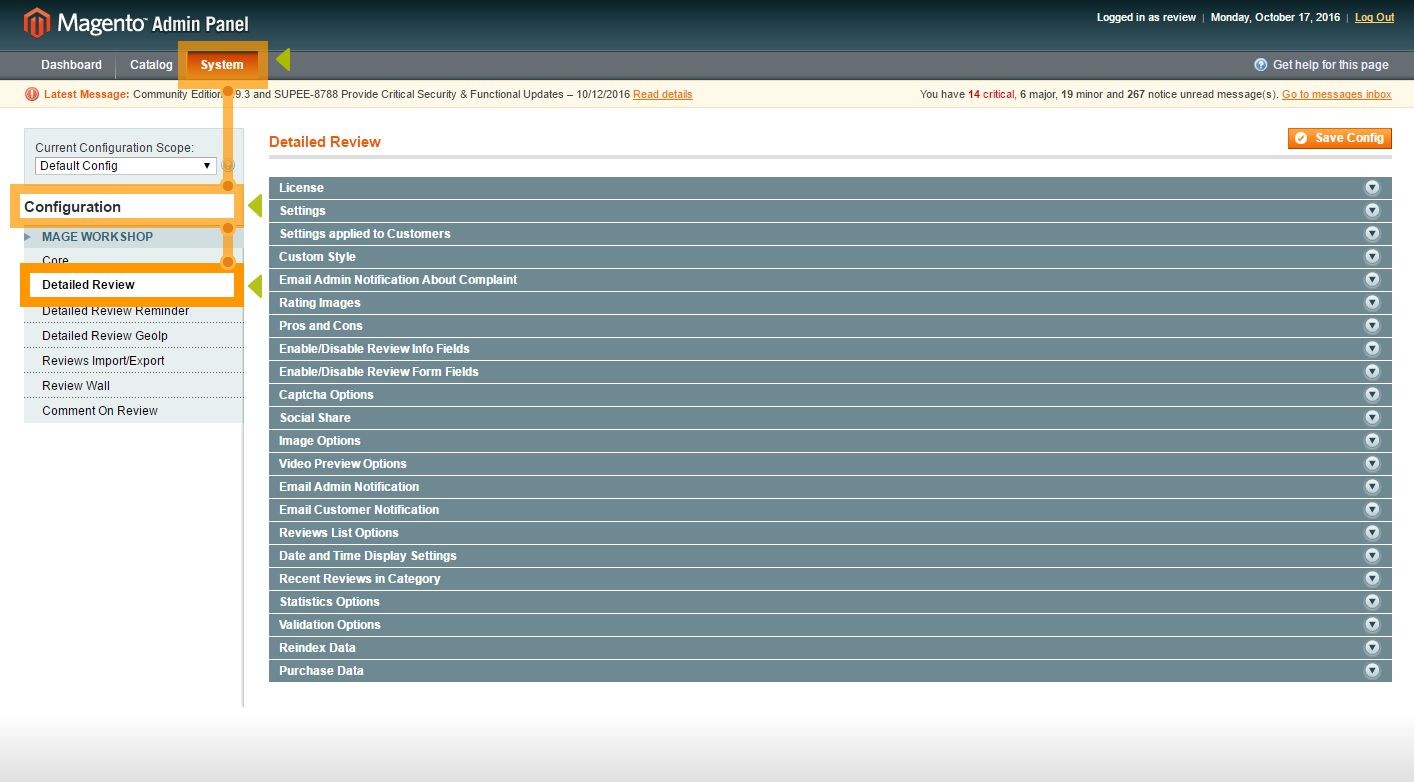Click the MAGE WORKSHOP collapse triangle
This screenshot has width=1414, height=782.
tap(28, 237)
